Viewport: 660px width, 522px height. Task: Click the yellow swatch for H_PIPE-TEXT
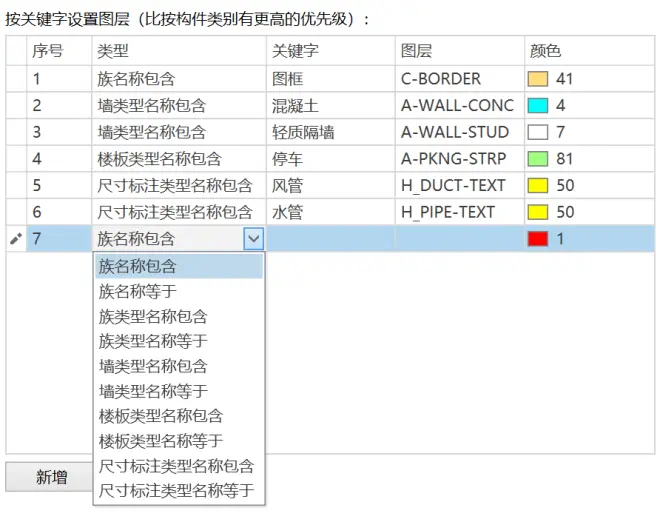click(x=538, y=212)
